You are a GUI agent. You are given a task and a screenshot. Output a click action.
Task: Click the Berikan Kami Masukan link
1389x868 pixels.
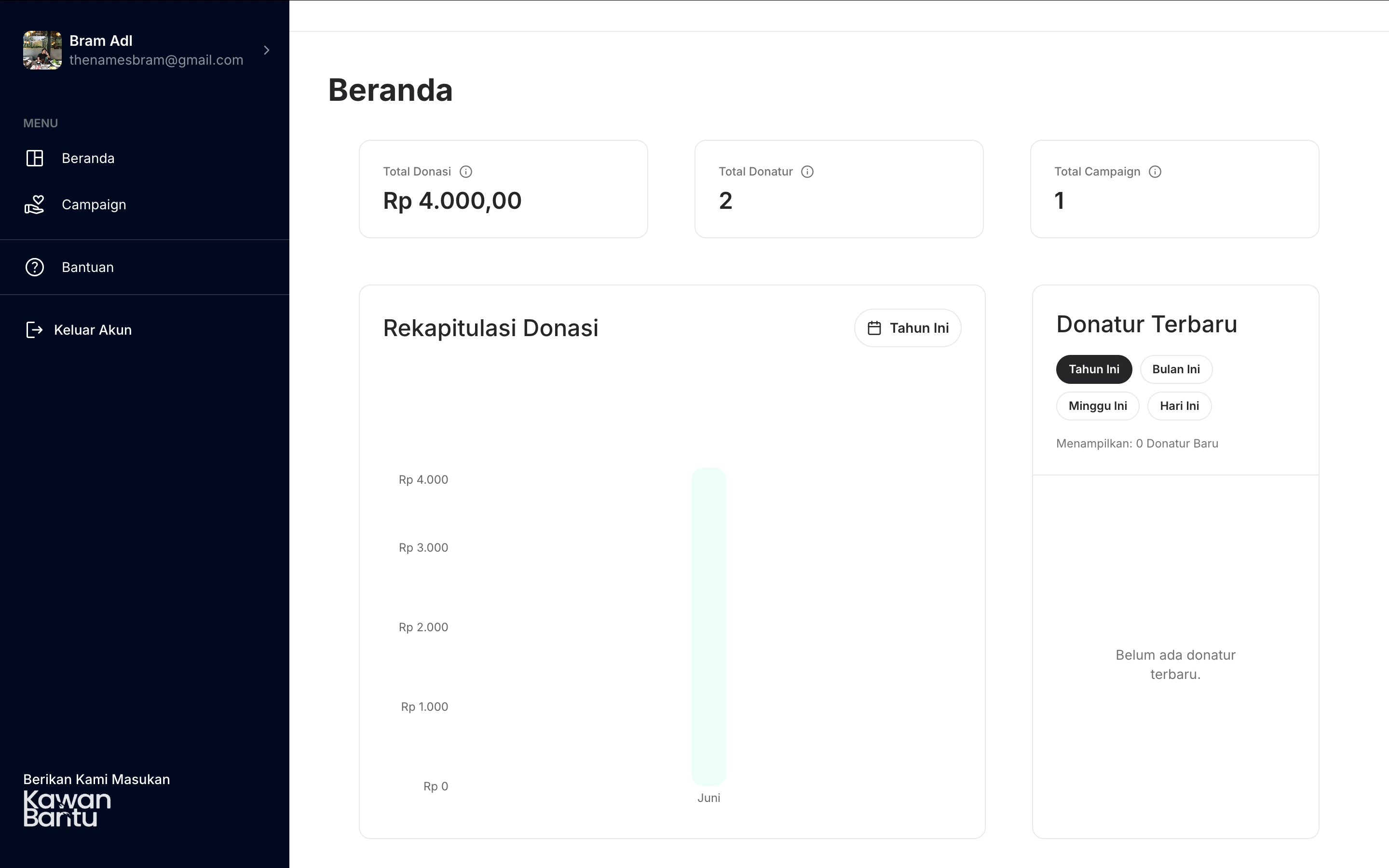tap(96, 780)
